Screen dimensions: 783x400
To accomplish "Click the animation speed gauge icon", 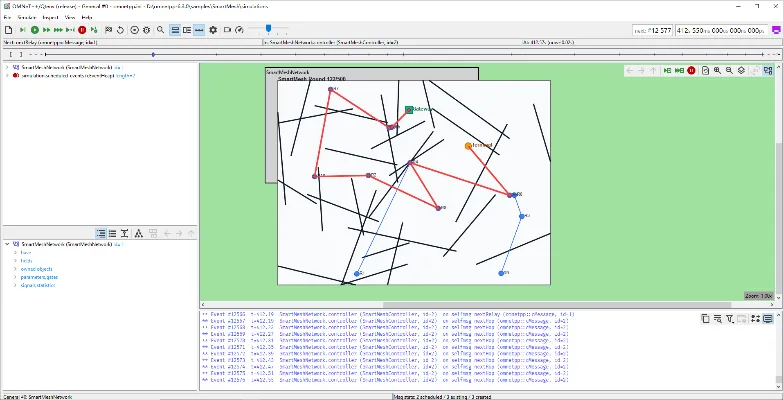I will click(x=239, y=30).
